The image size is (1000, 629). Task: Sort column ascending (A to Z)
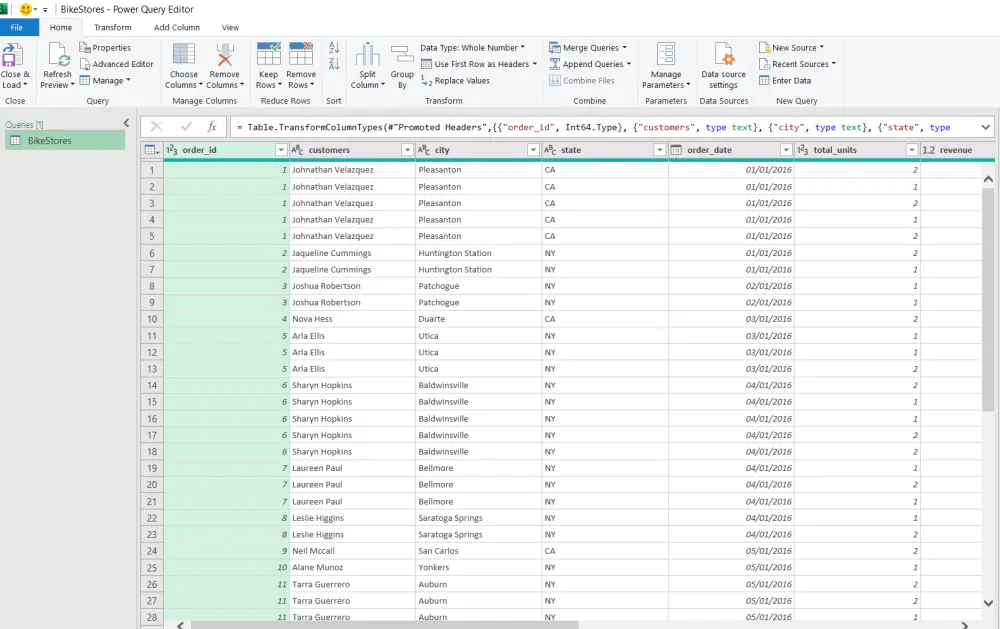334,48
